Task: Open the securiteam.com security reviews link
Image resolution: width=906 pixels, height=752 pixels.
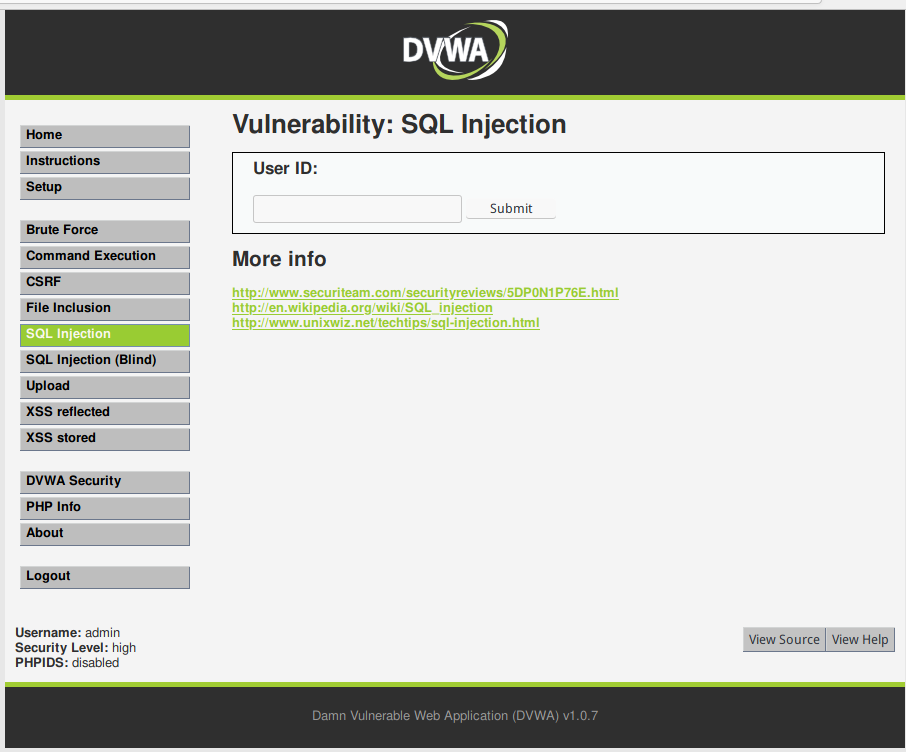Action: click(425, 293)
